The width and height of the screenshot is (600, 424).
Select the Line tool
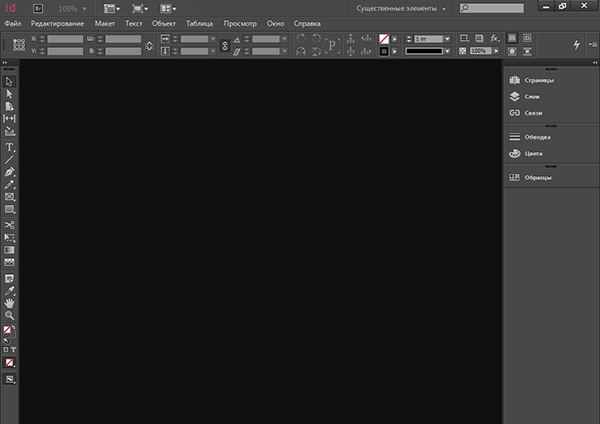pos(9,160)
